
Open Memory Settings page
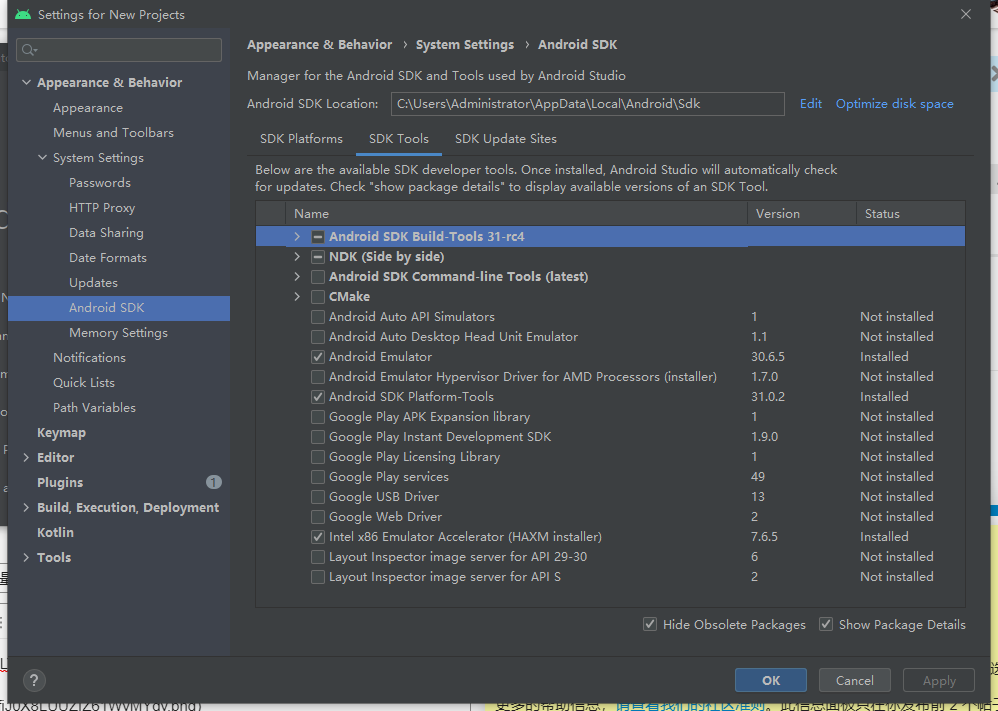118,333
